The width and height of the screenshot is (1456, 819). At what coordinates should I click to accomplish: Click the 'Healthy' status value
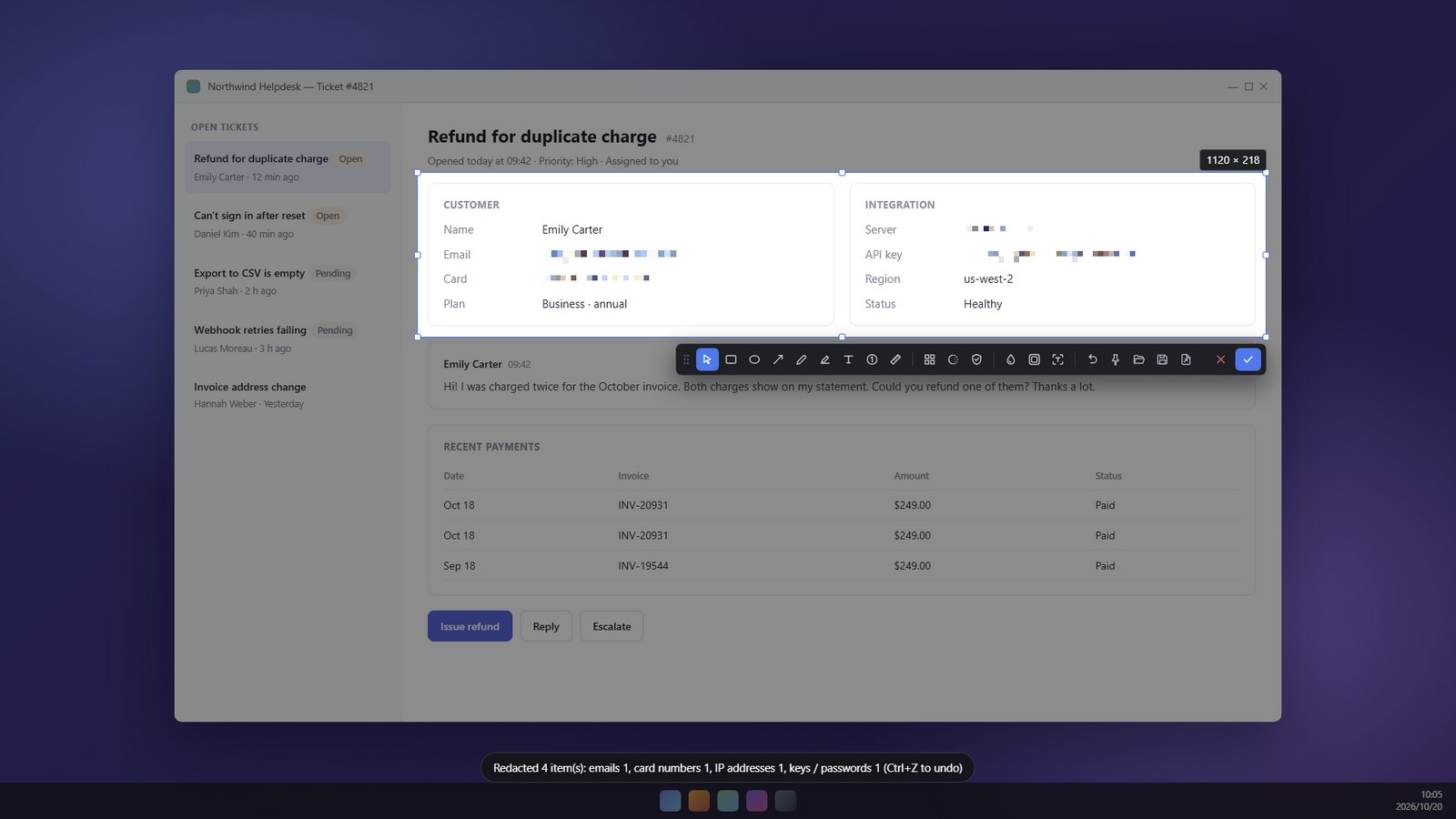click(x=983, y=304)
